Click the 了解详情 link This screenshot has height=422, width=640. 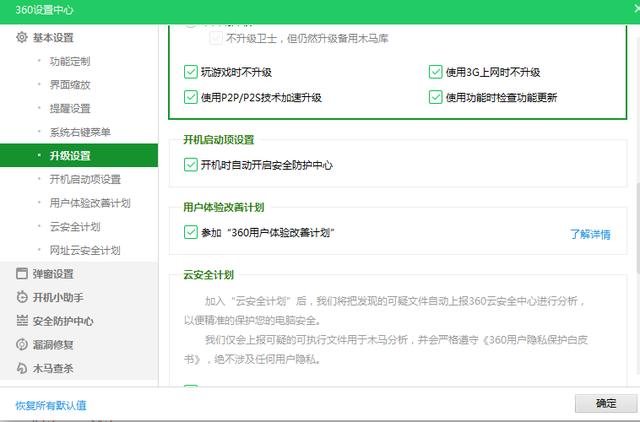tap(590, 234)
